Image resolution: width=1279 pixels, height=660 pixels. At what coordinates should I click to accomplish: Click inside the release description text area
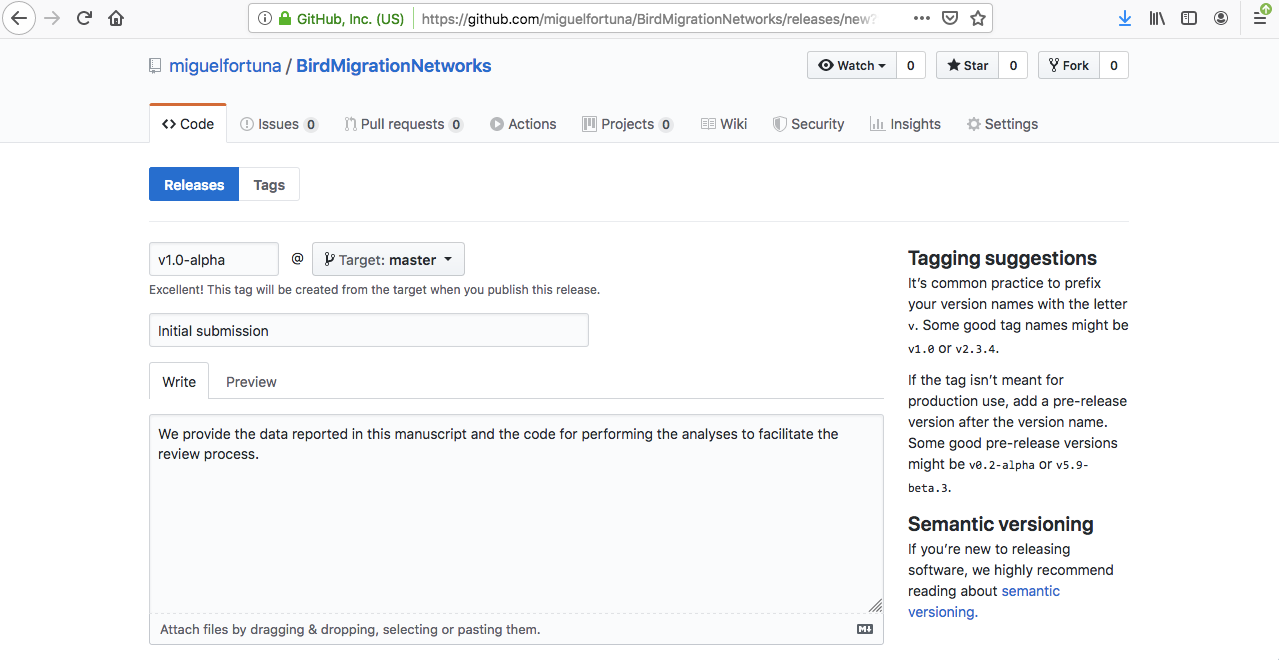coord(516,513)
